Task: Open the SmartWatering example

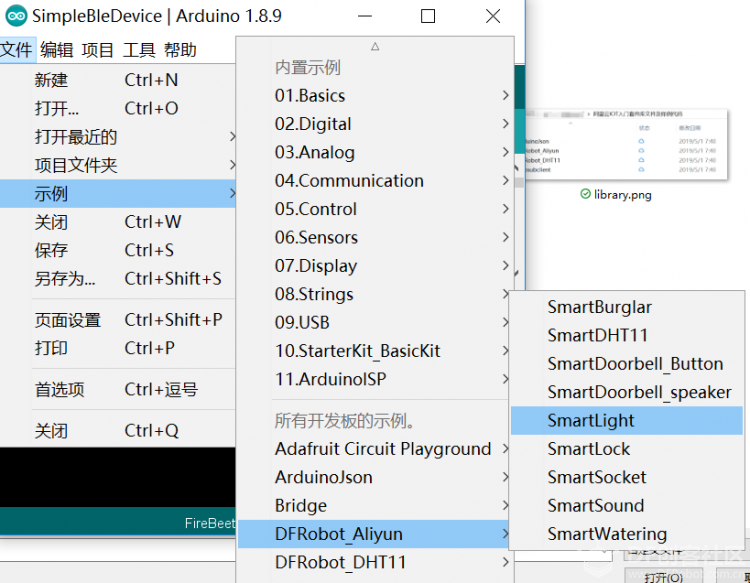Action: coord(627,534)
